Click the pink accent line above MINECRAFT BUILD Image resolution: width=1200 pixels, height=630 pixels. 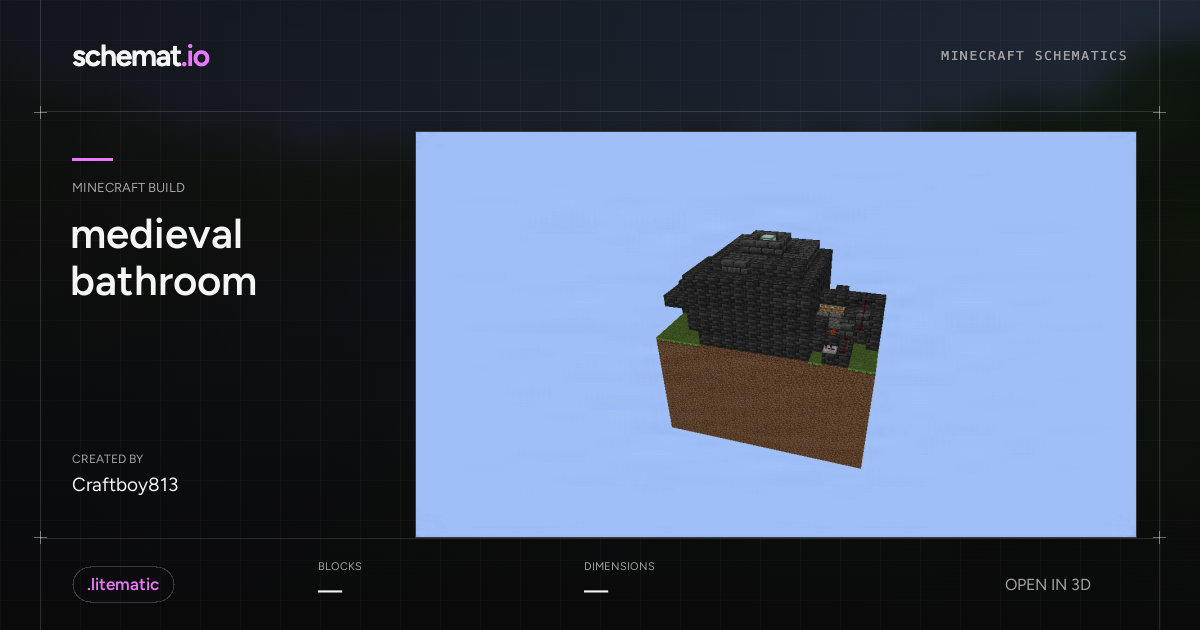pyautogui.click(x=92, y=159)
